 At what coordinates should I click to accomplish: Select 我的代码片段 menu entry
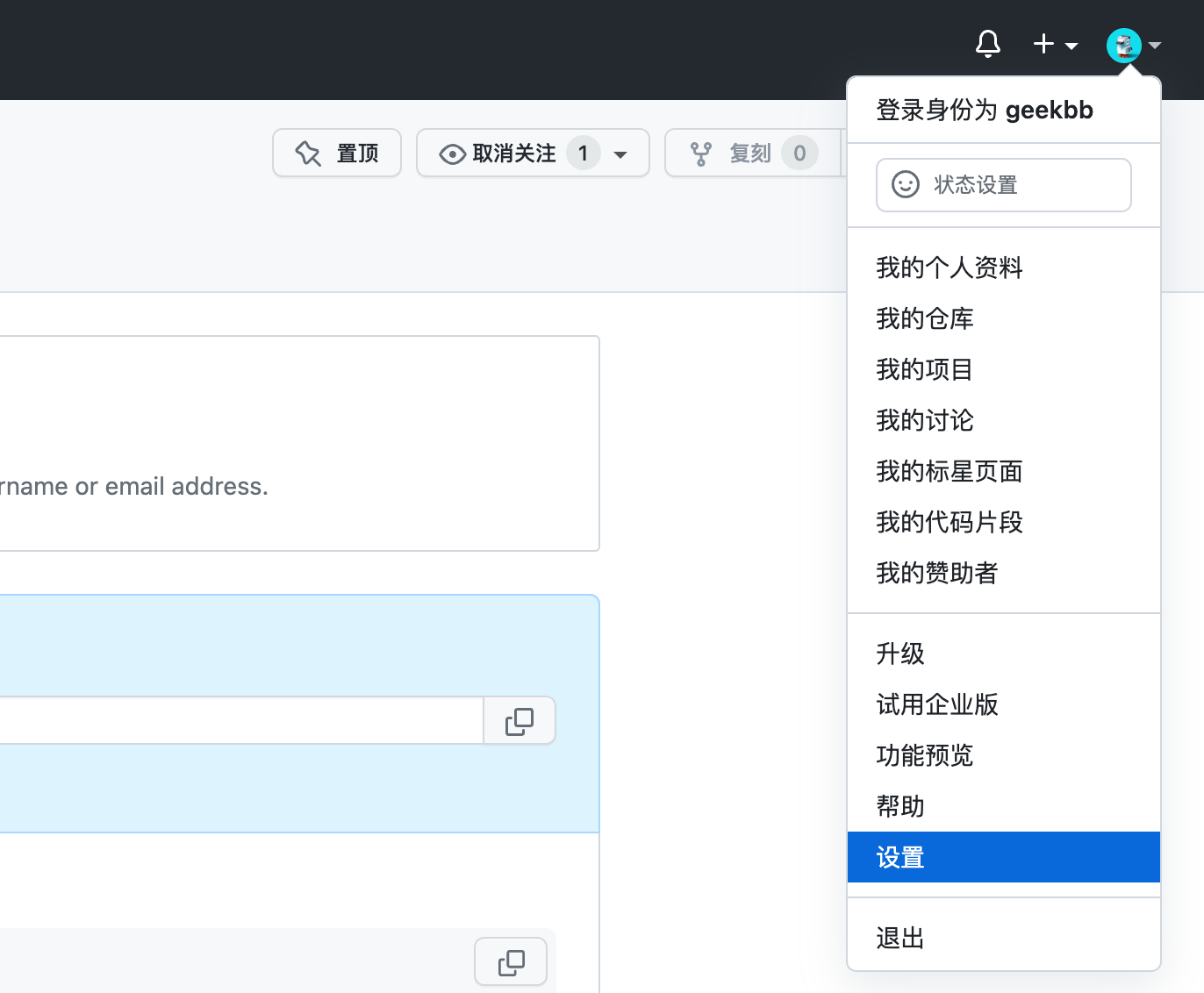[949, 522]
